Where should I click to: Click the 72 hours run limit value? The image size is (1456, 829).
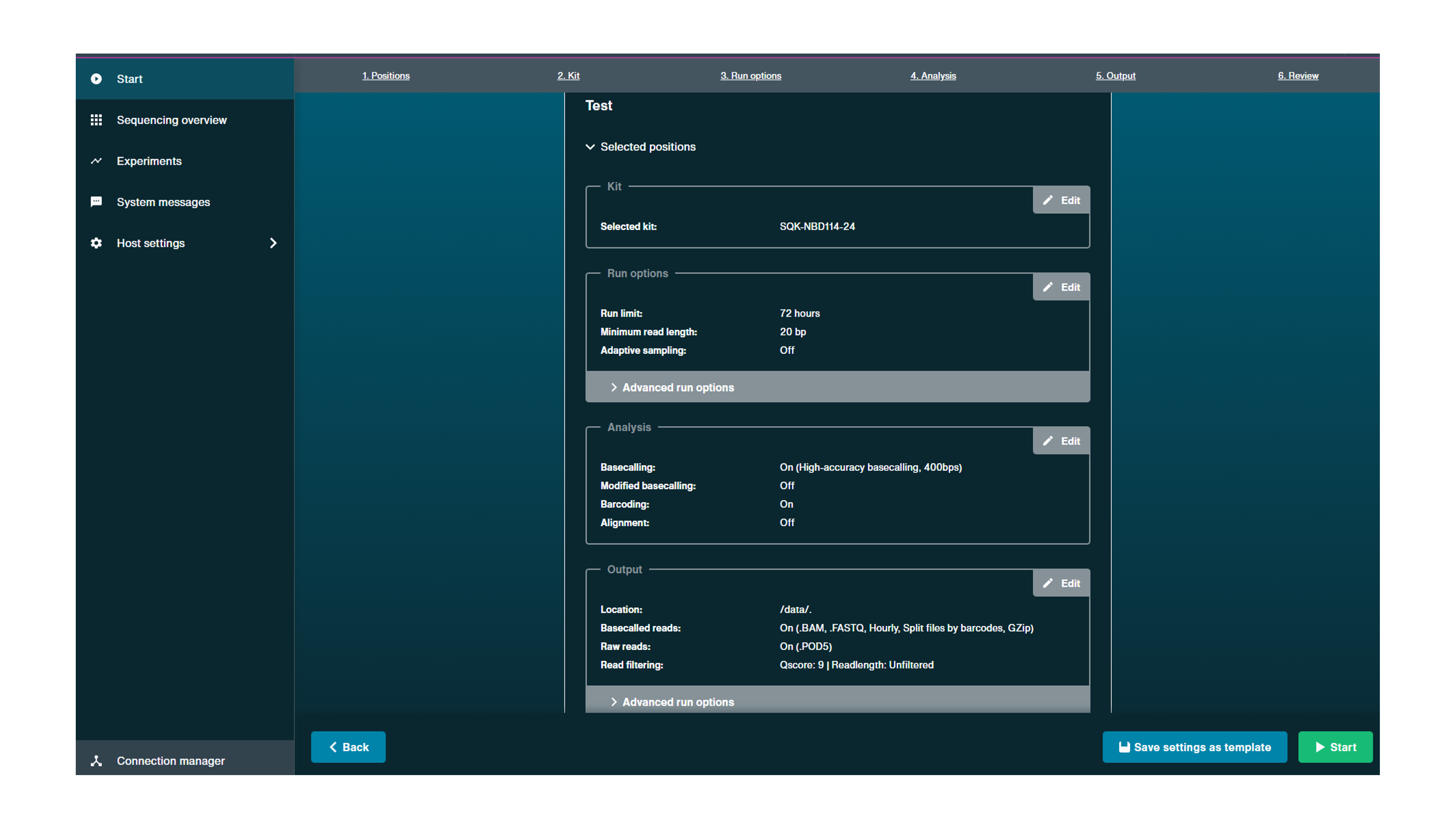800,314
